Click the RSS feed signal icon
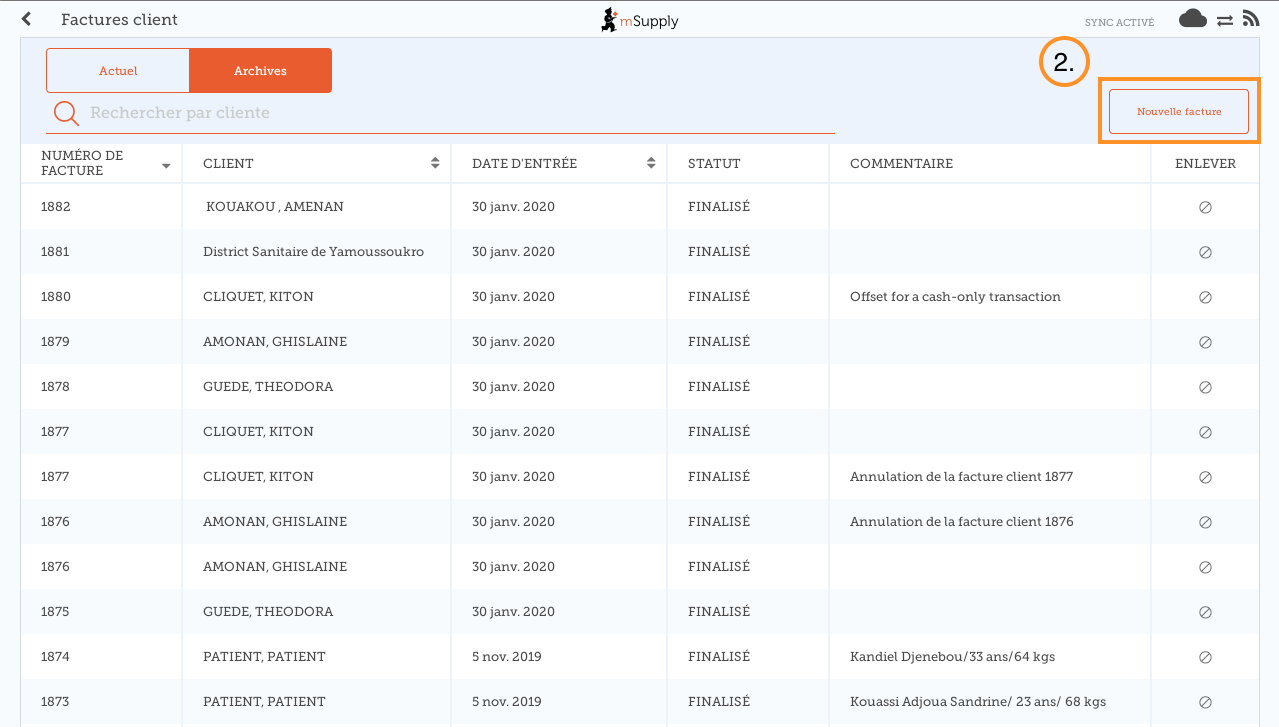The image size is (1279, 727). coord(1250,18)
